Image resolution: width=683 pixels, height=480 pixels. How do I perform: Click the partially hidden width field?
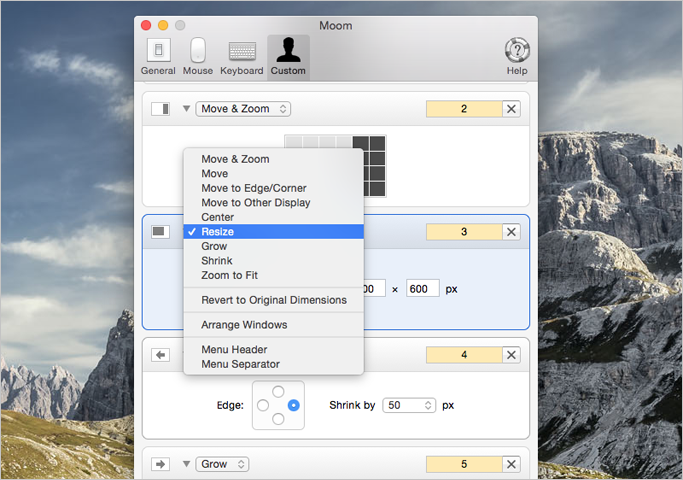[x=374, y=289]
